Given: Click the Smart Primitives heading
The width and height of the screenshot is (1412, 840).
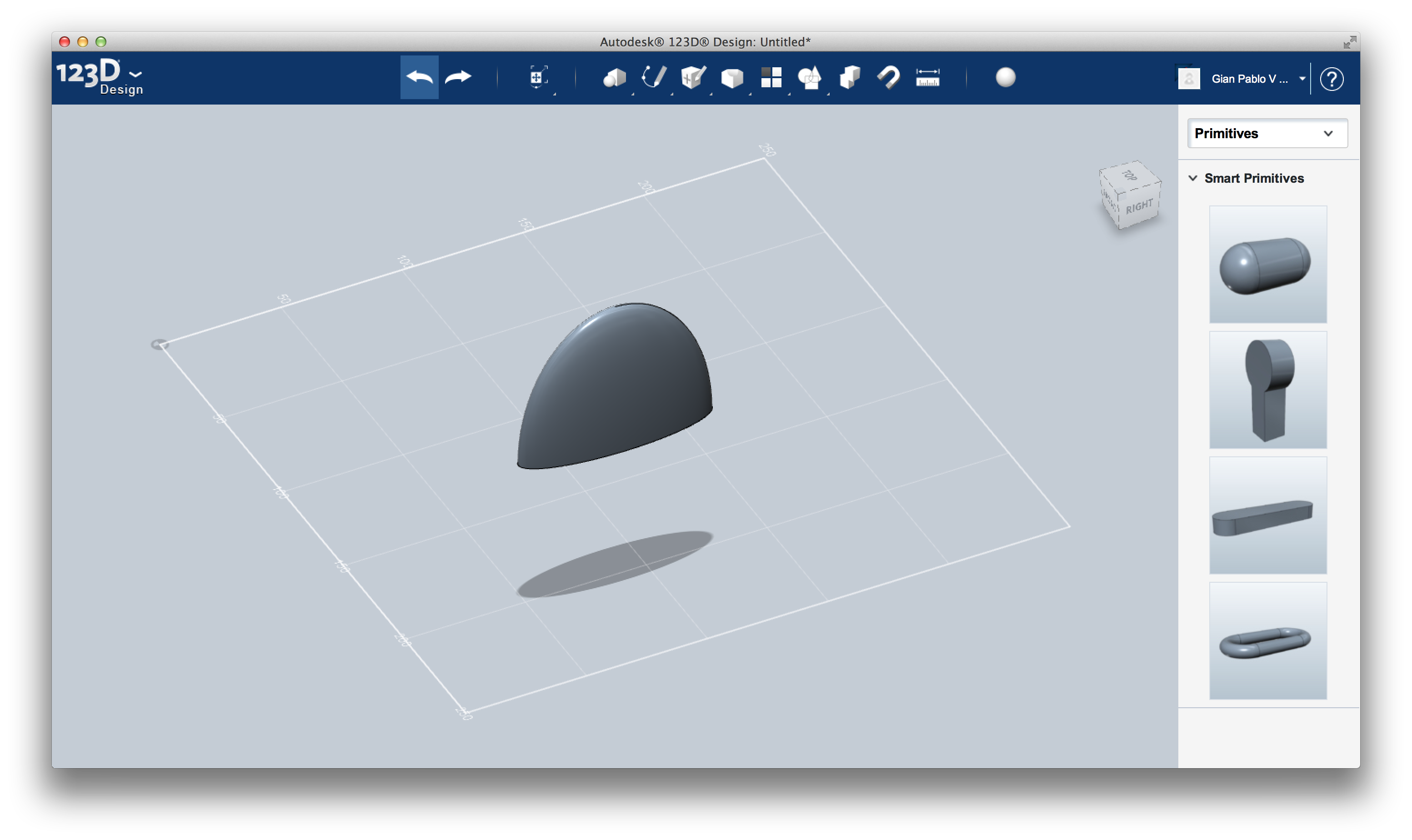Looking at the screenshot, I should click(x=1253, y=178).
